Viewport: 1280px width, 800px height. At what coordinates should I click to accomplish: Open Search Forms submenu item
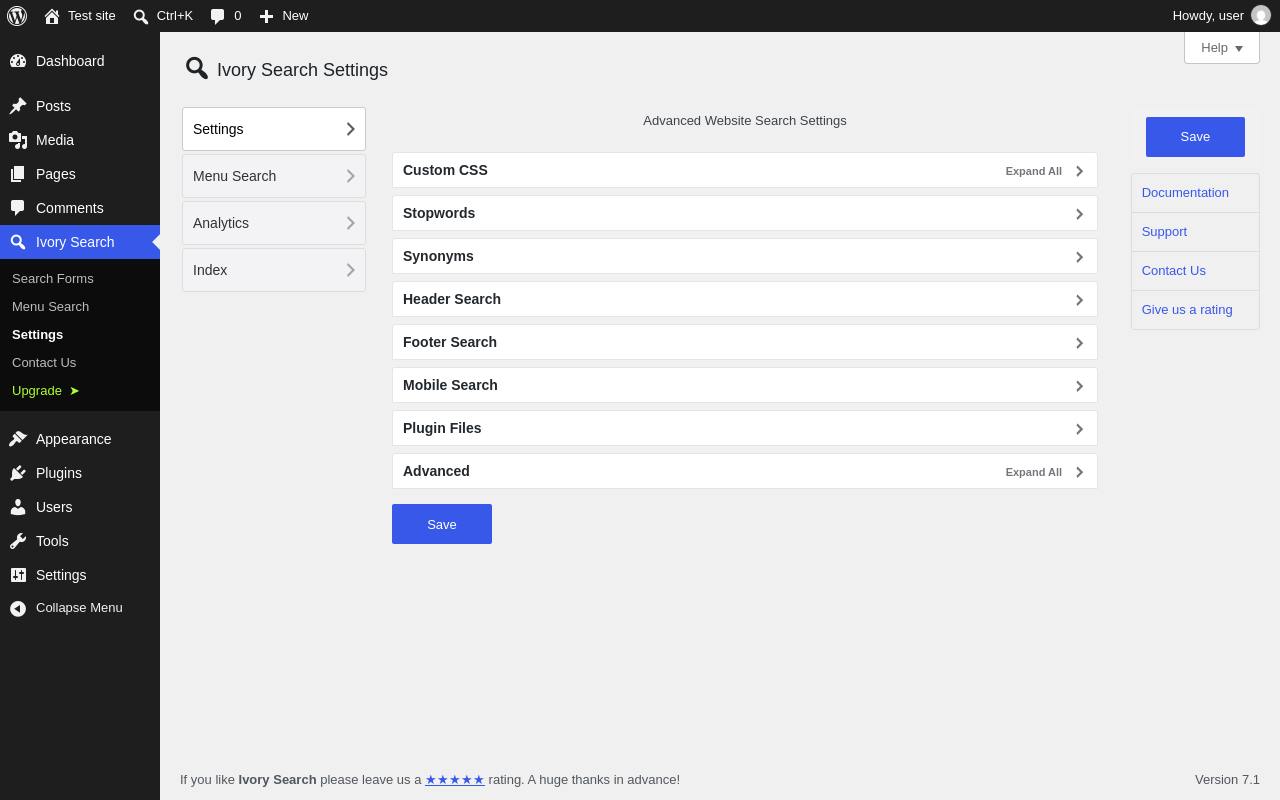[x=53, y=278]
